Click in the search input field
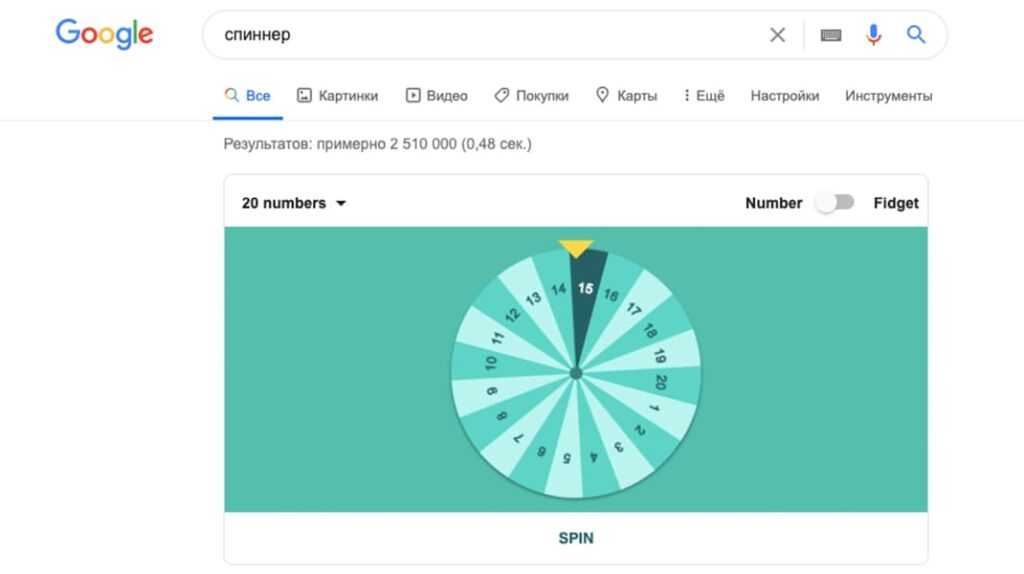This screenshot has height=574, width=1024. [x=480, y=35]
